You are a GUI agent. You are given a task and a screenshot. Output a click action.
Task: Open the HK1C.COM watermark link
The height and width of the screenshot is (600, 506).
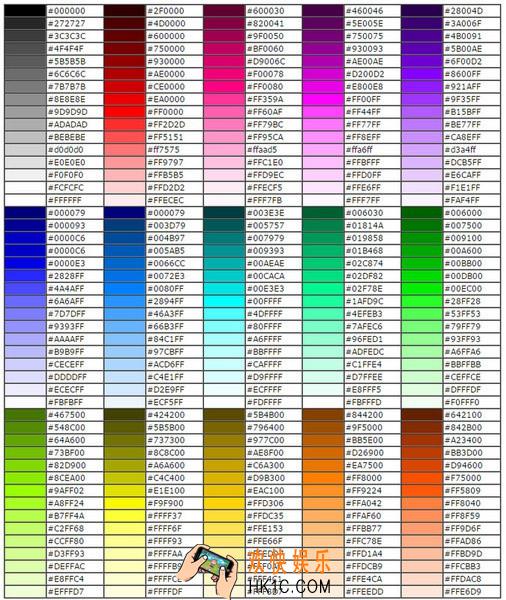click(x=289, y=587)
